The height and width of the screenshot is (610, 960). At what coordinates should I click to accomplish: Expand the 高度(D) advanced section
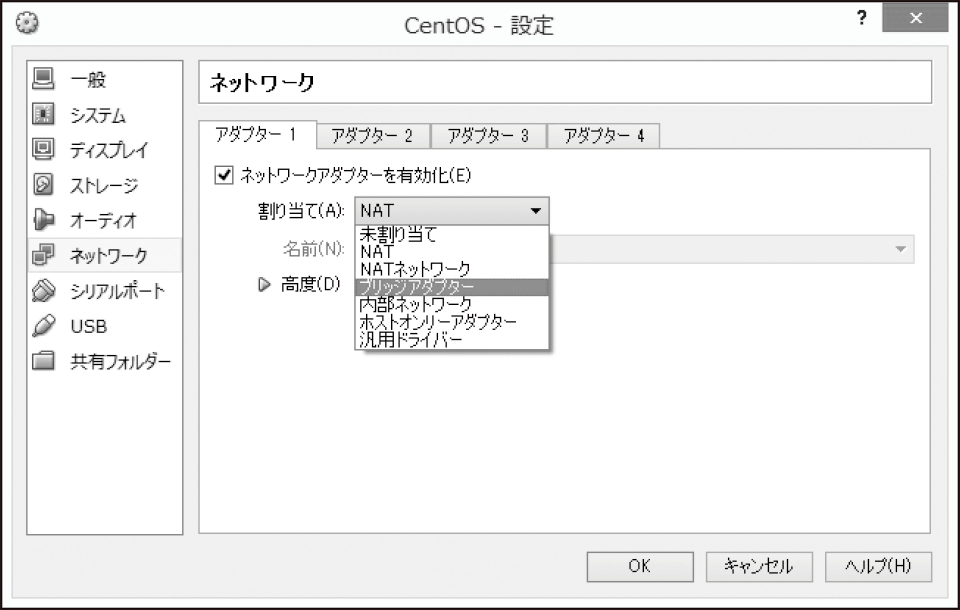coord(264,284)
